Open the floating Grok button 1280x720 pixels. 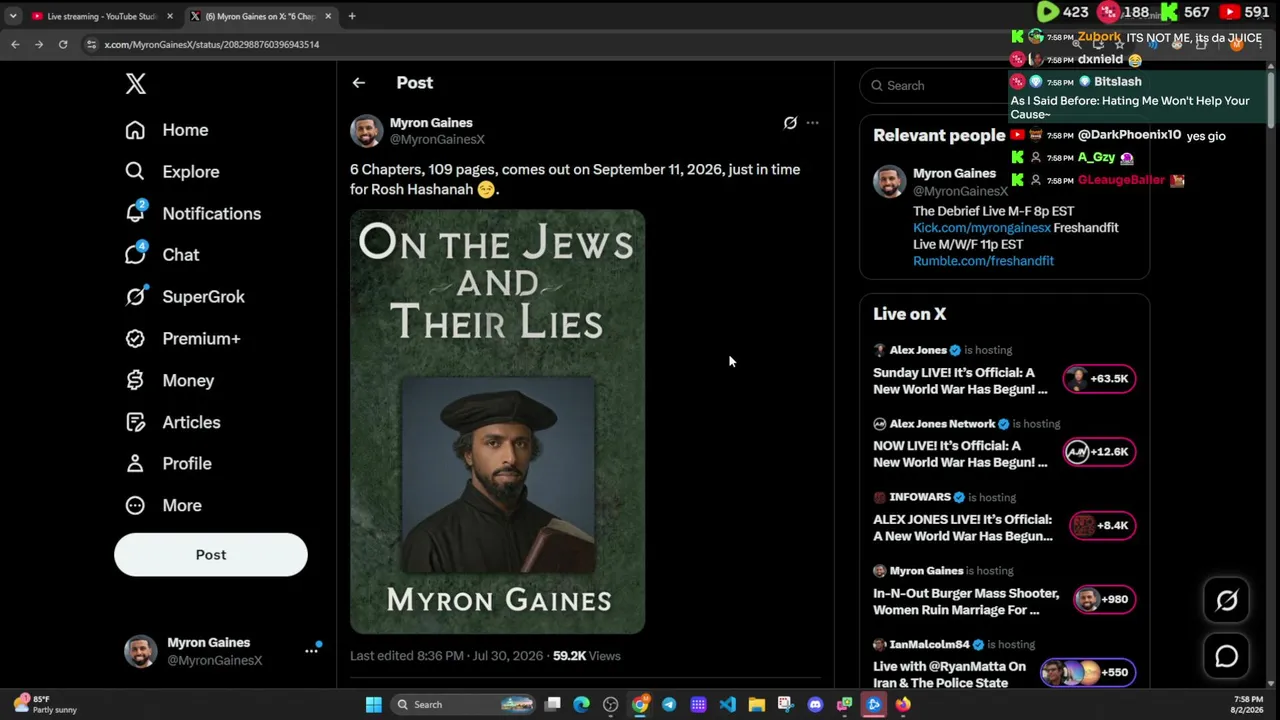pos(1226,600)
